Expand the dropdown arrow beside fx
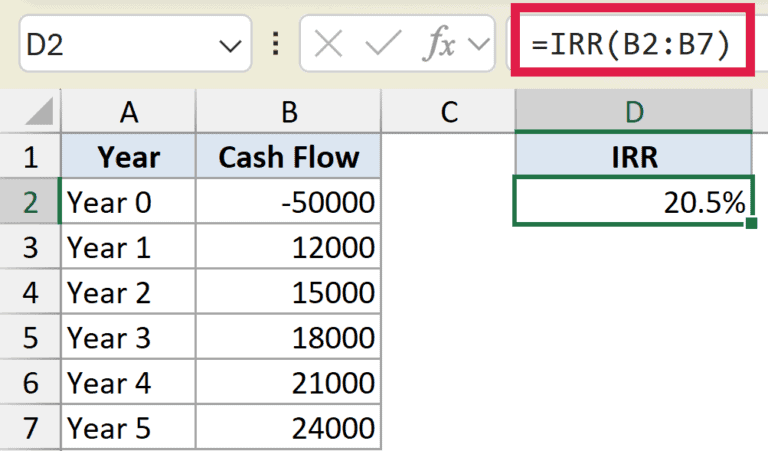 pos(479,45)
